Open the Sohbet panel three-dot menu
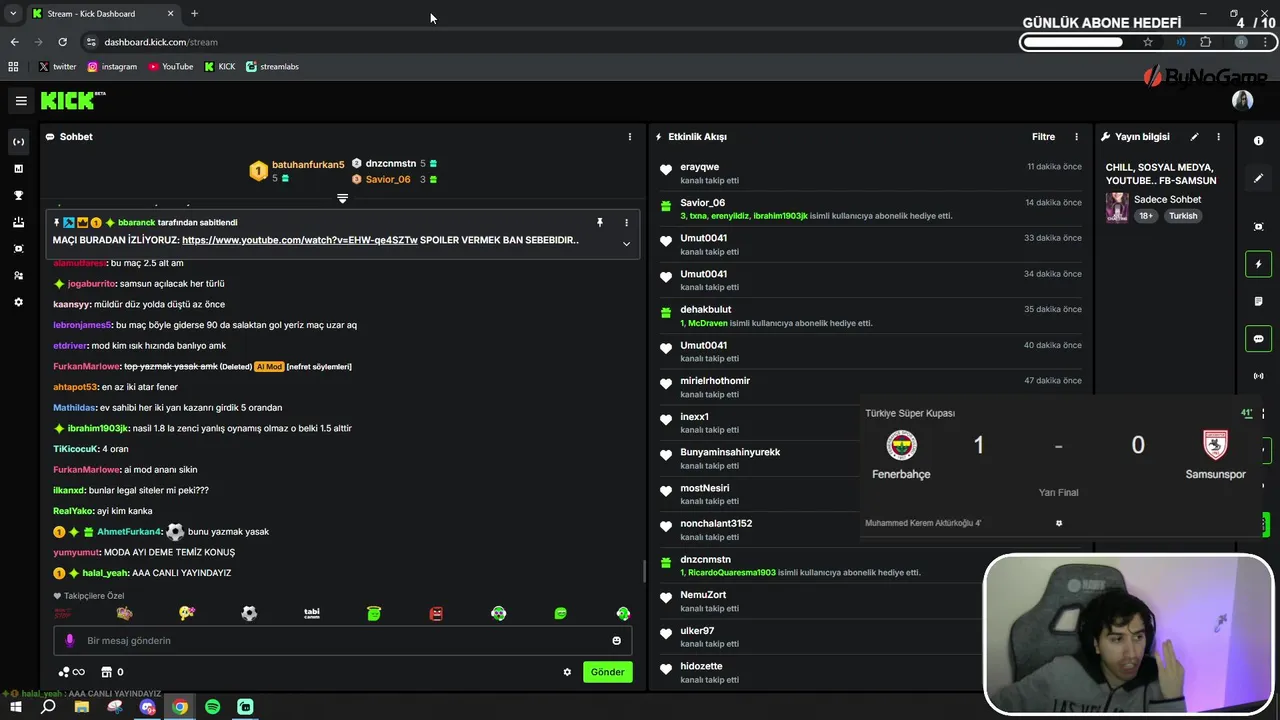Viewport: 1280px width, 720px height. pos(630,137)
